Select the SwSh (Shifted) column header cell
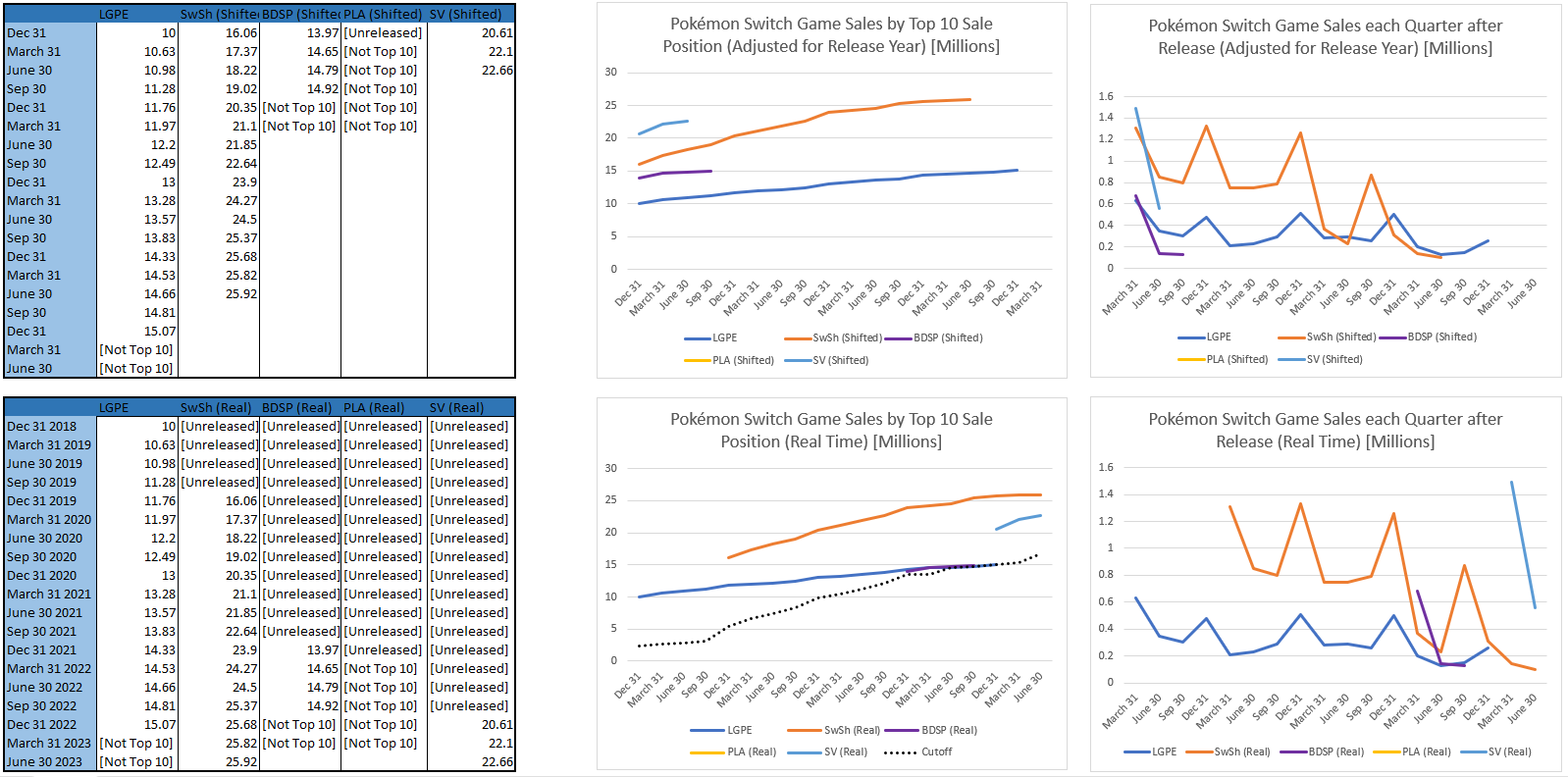Screen dimensions: 1568x777 (219, 14)
